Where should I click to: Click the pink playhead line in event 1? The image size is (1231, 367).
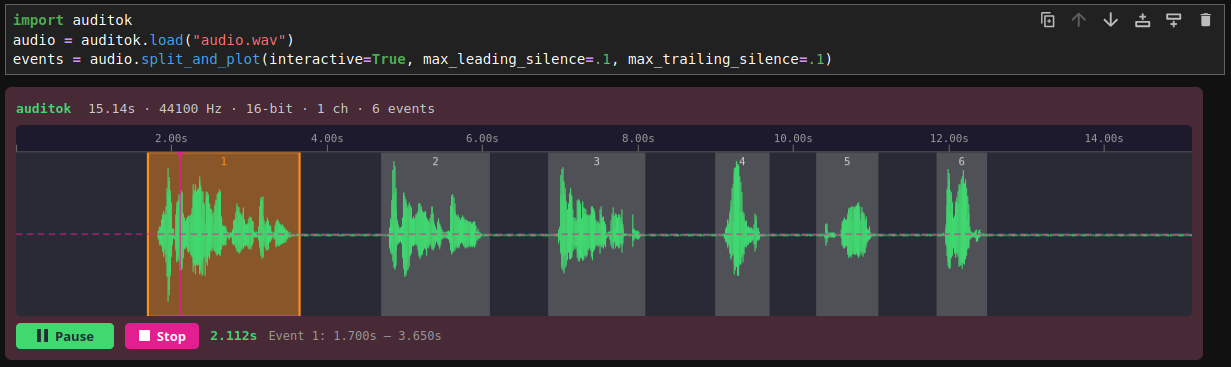click(180, 234)
